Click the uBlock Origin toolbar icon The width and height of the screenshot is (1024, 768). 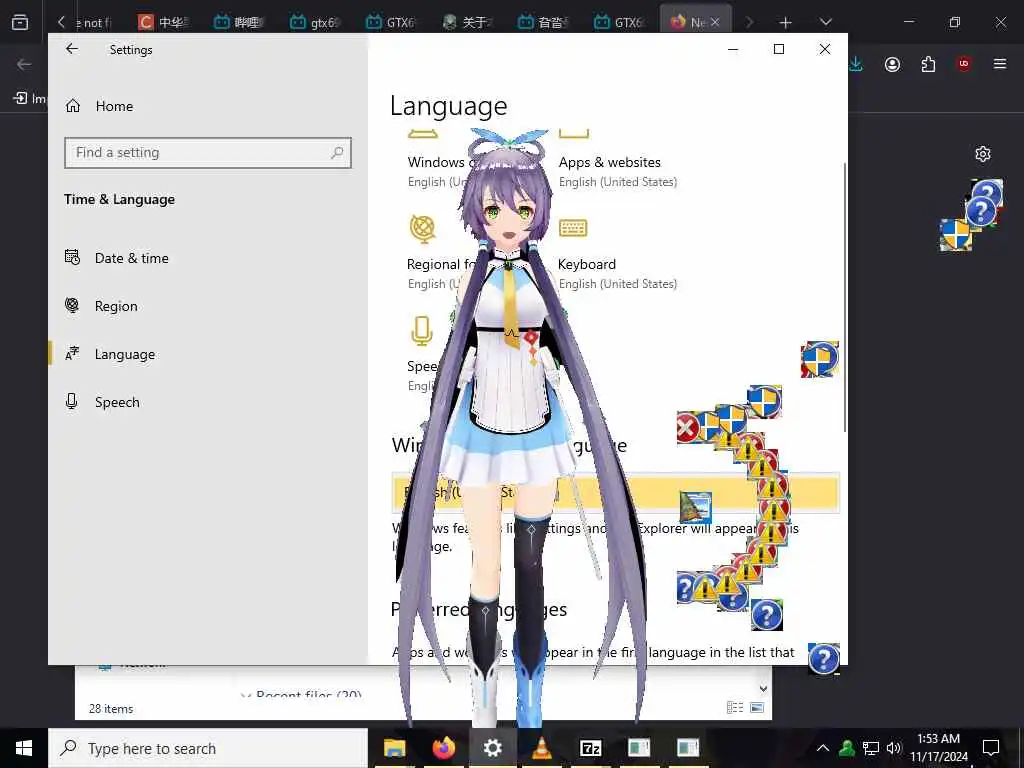pos(964,64)
